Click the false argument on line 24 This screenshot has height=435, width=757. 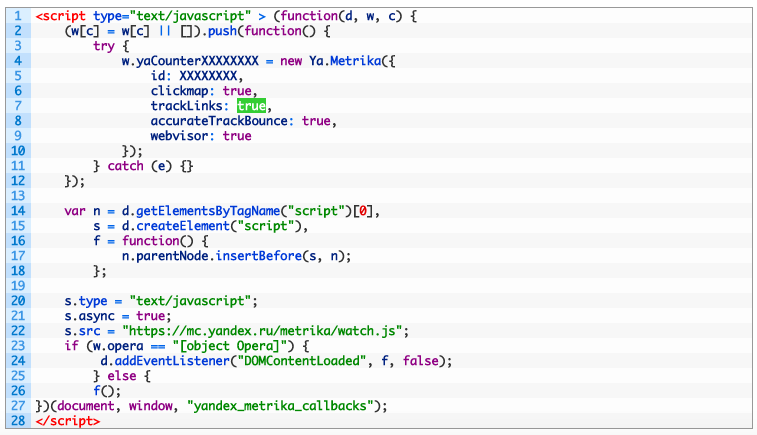click(x=421, y=361)
